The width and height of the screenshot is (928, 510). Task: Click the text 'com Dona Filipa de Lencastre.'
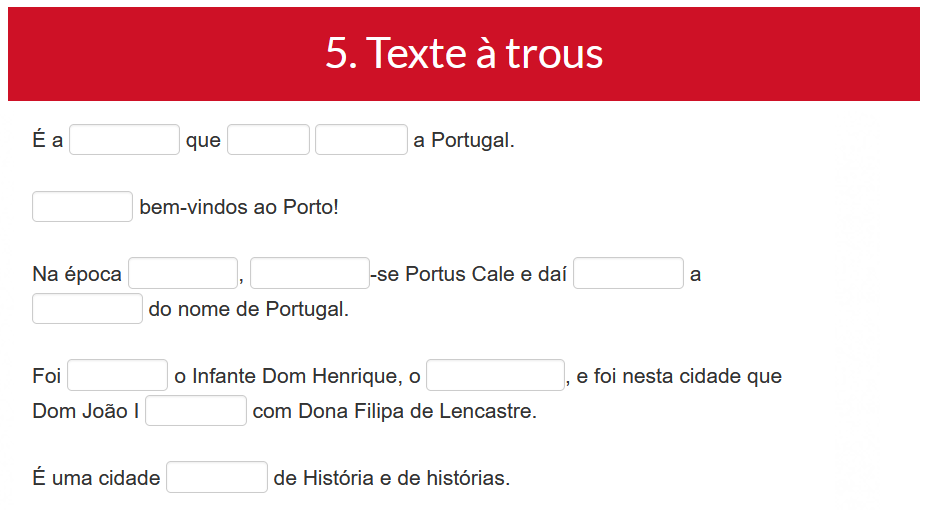click(395, 411)
